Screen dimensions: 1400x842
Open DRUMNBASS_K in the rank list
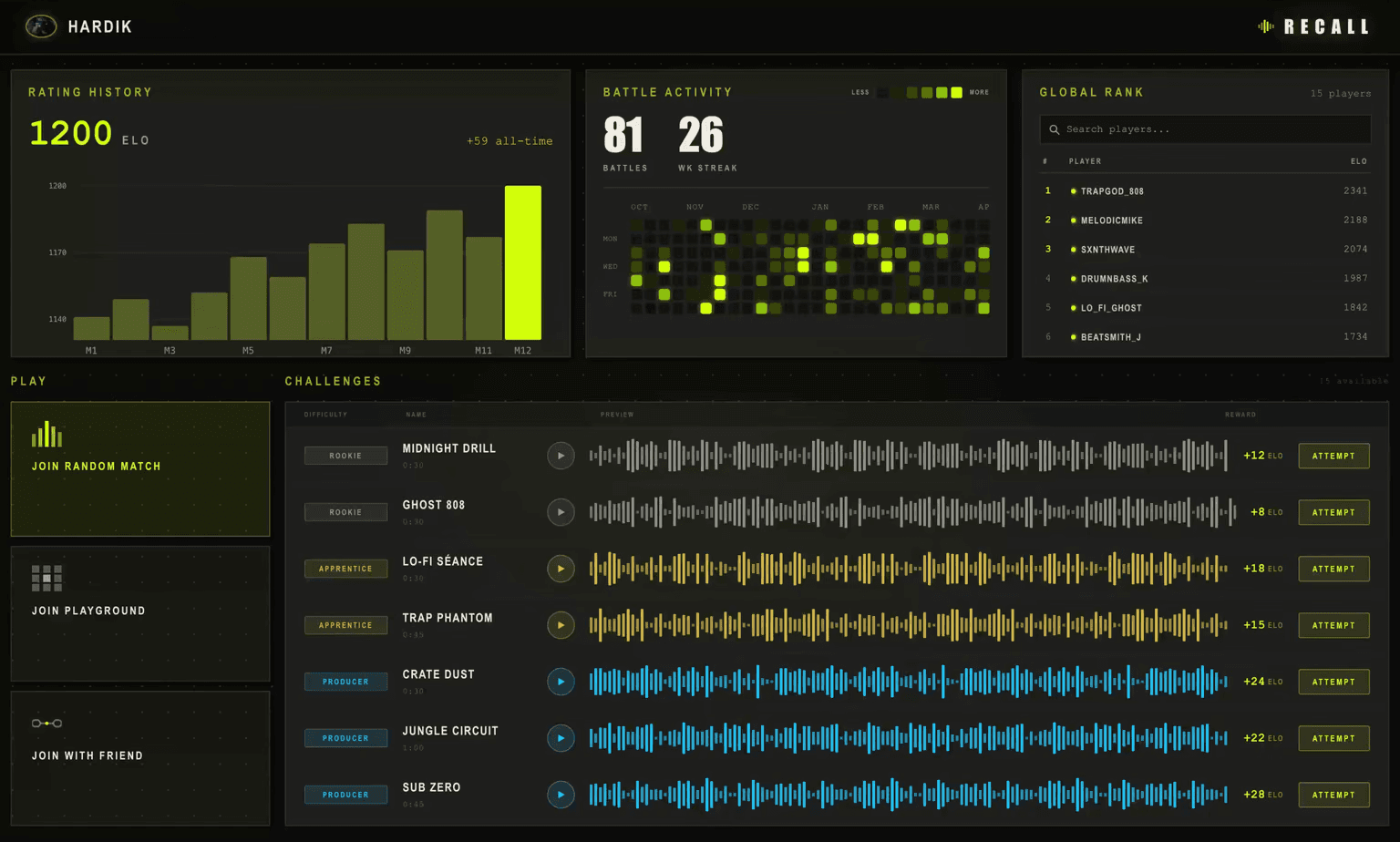point(1205,279)
